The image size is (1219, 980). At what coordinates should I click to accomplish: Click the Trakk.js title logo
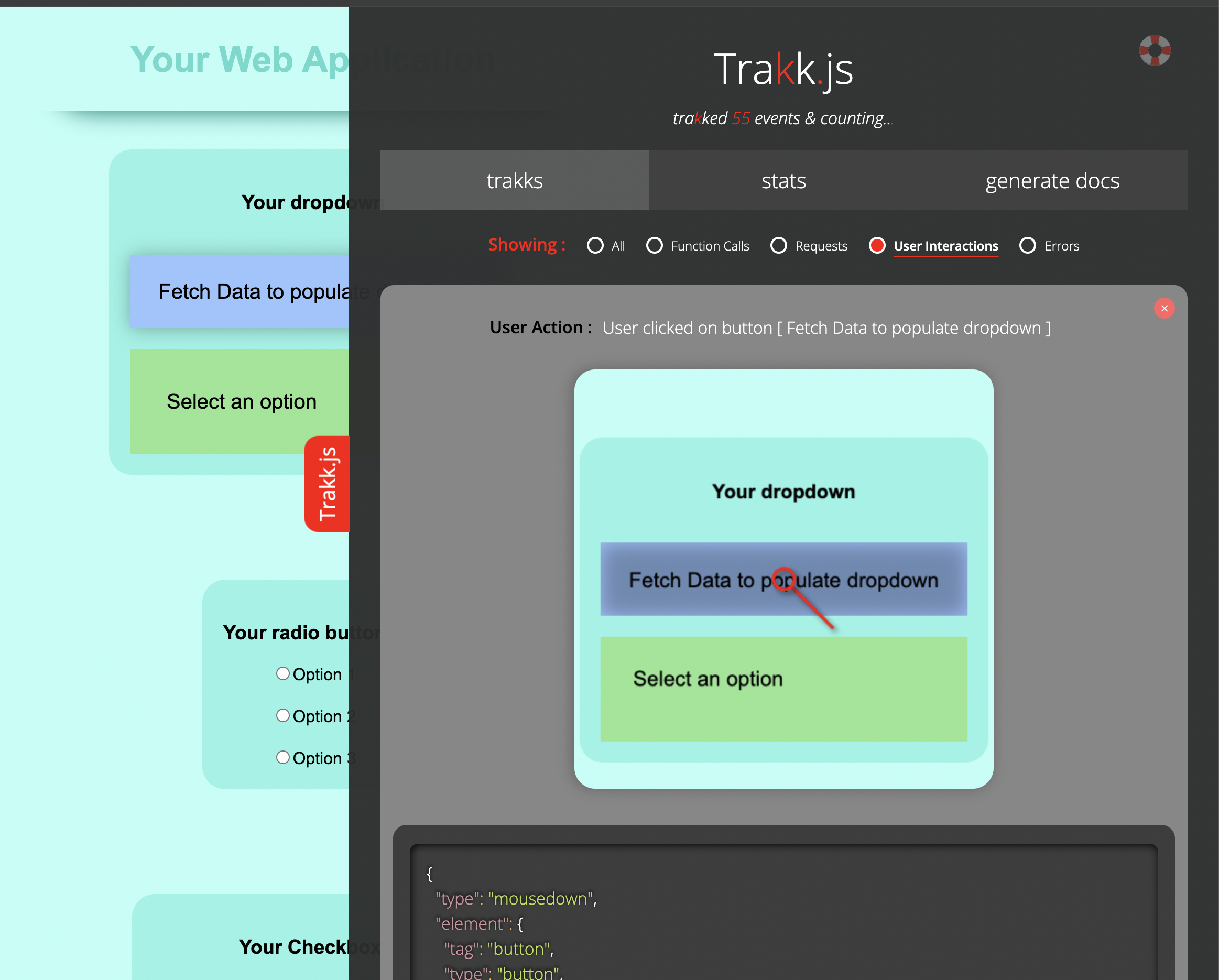pos(783,69)
